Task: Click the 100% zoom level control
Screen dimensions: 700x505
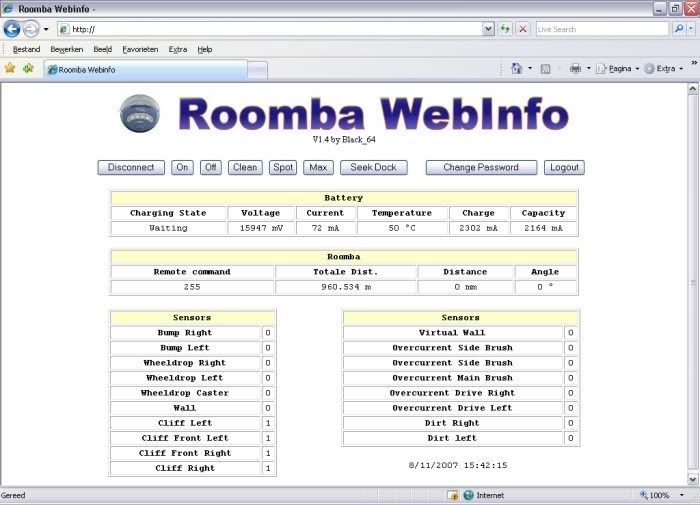Action: pos(654,495)
